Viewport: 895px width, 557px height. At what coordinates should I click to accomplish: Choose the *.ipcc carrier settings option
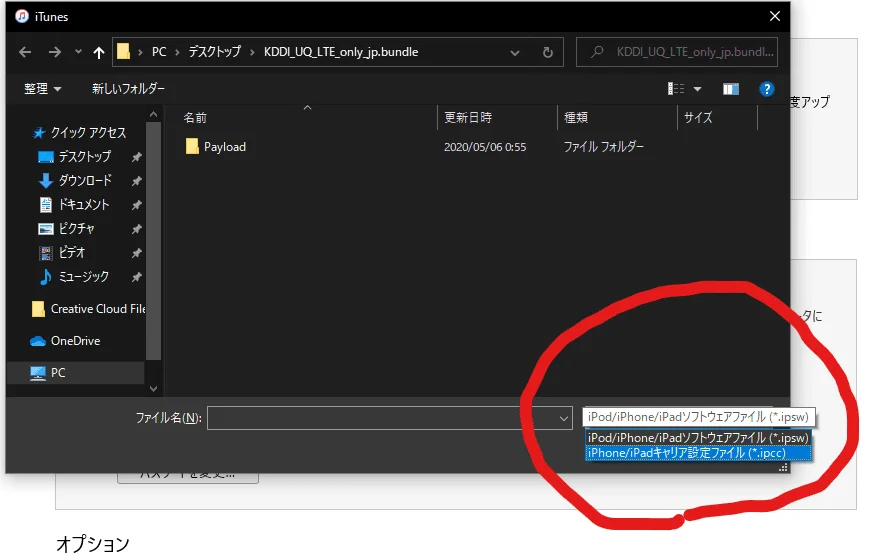point(698,453)
